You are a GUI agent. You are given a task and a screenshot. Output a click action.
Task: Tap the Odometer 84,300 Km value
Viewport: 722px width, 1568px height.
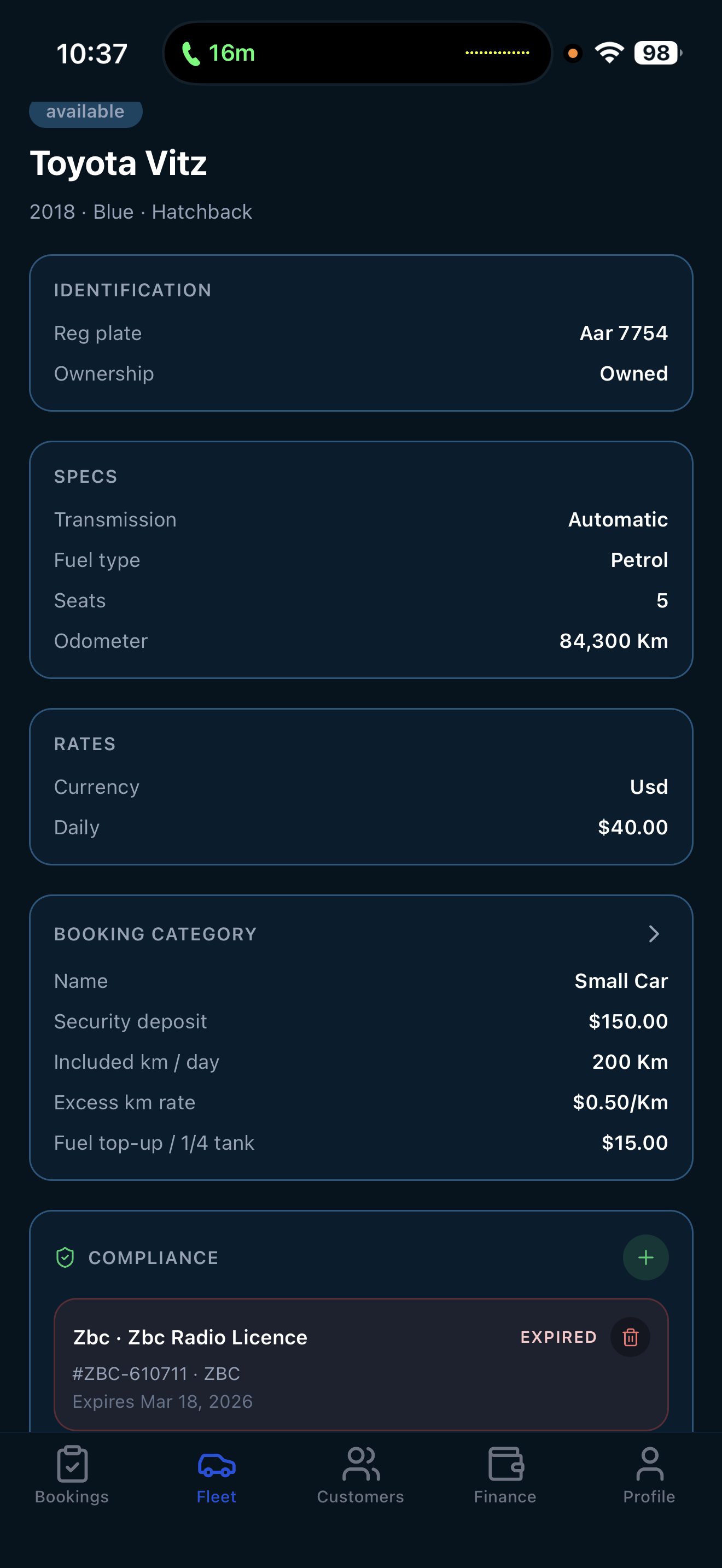pyautogui.click(x=613, y=641)
